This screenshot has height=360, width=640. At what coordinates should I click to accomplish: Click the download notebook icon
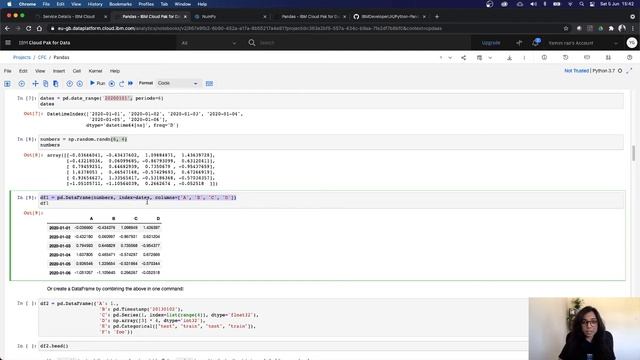[509, 58]
